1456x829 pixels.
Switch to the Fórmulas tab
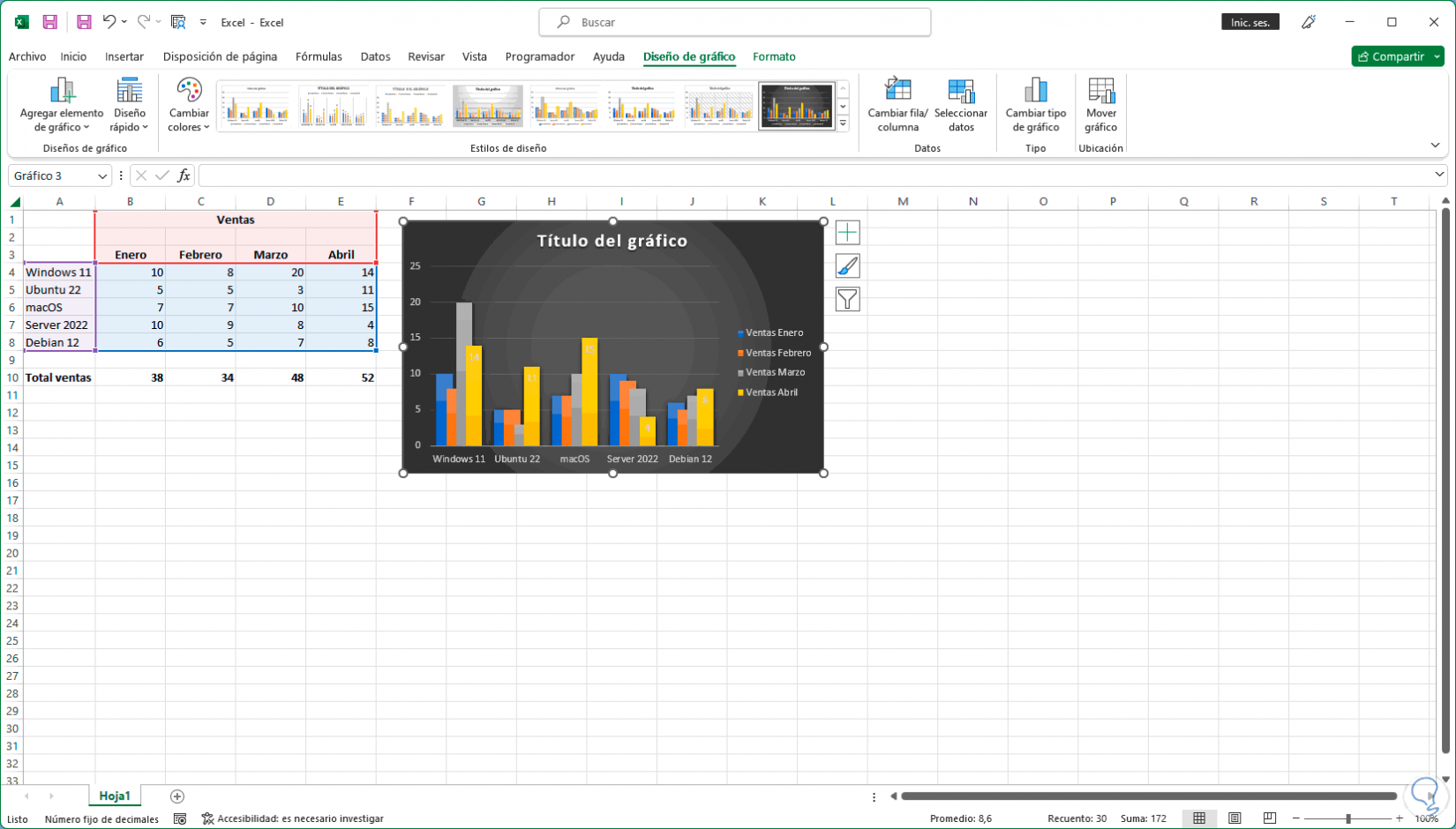click(319, 56)
